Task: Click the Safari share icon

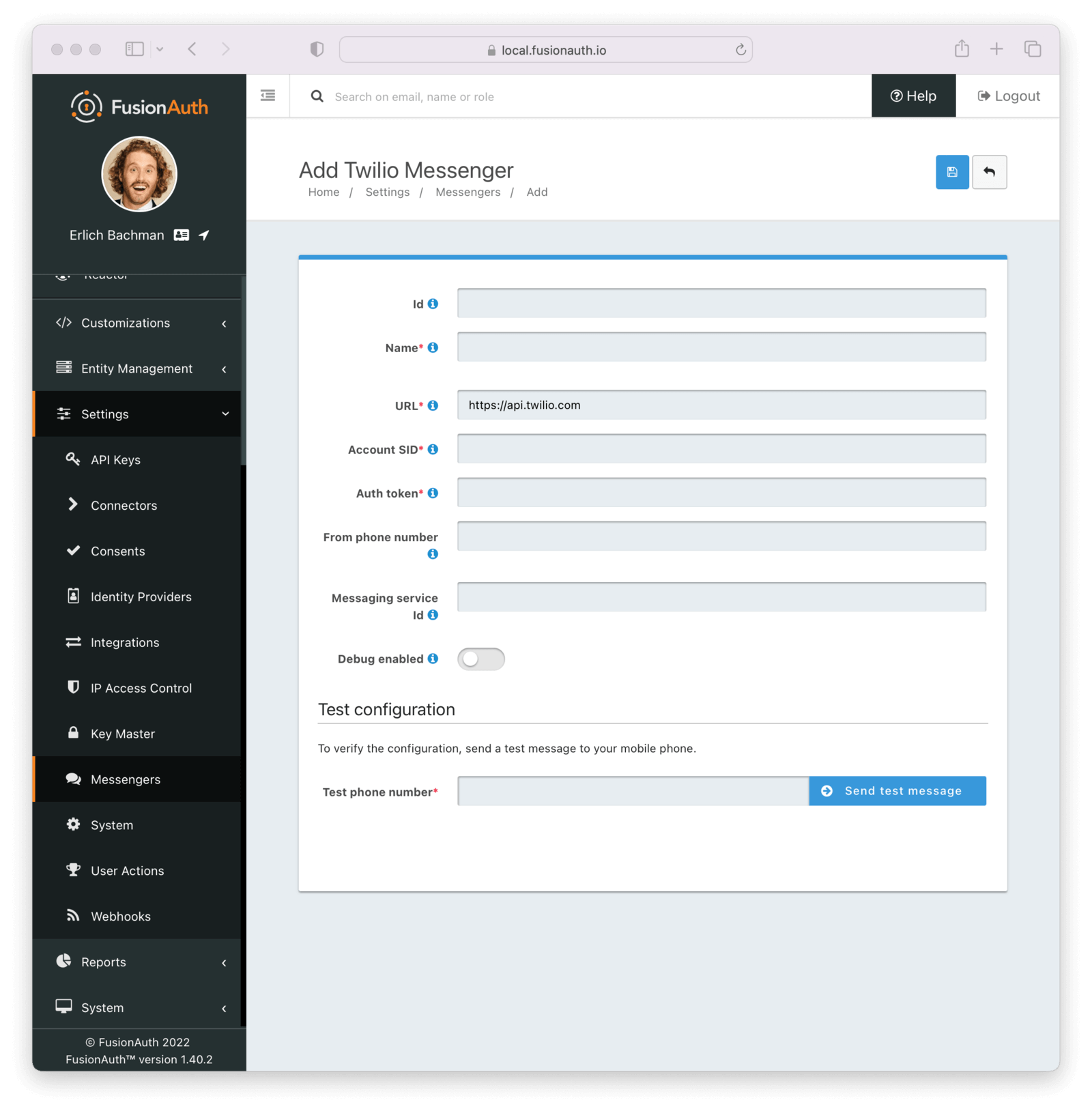Action: coord(962,48)
